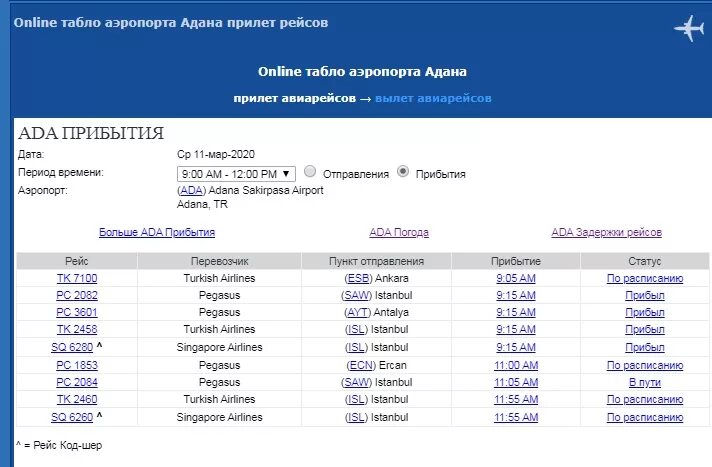Click Turkish Airlines in the TK 7100 row
This screenshot has height=467, width=712.
click(219, 278)
